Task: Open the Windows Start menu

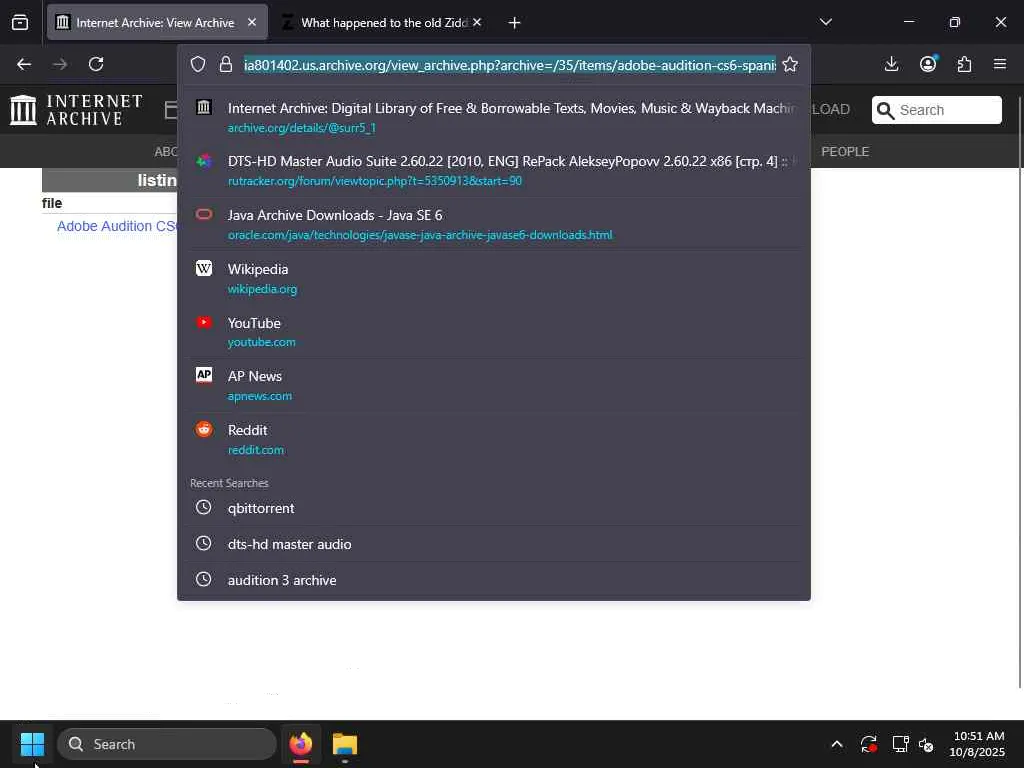Action: (32, 744)
